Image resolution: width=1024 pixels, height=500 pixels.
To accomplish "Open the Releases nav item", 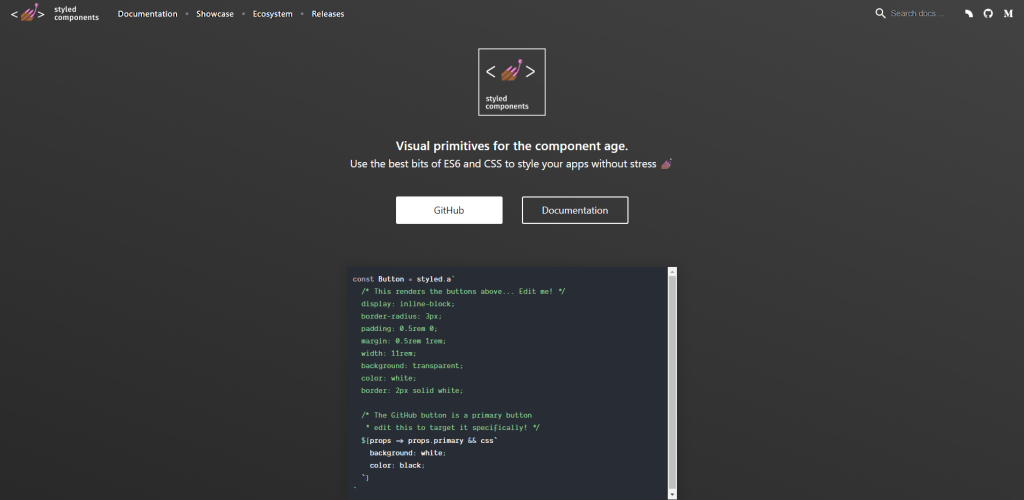I will click(x=328, y=14).
